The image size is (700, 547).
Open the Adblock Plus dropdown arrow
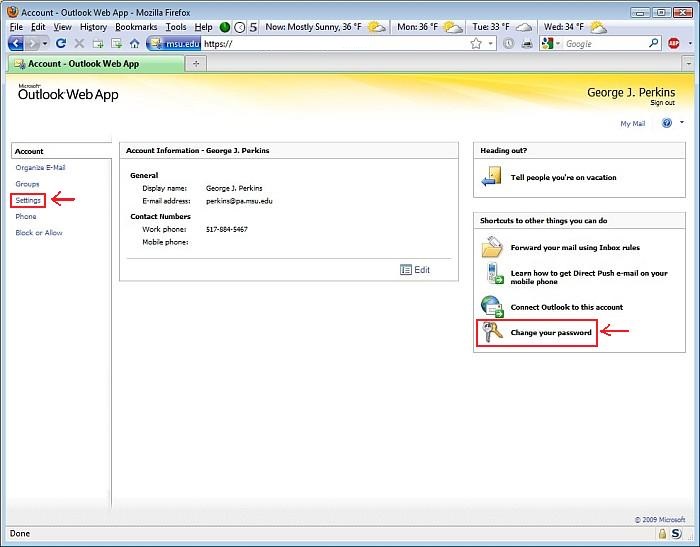coord(690,44)
